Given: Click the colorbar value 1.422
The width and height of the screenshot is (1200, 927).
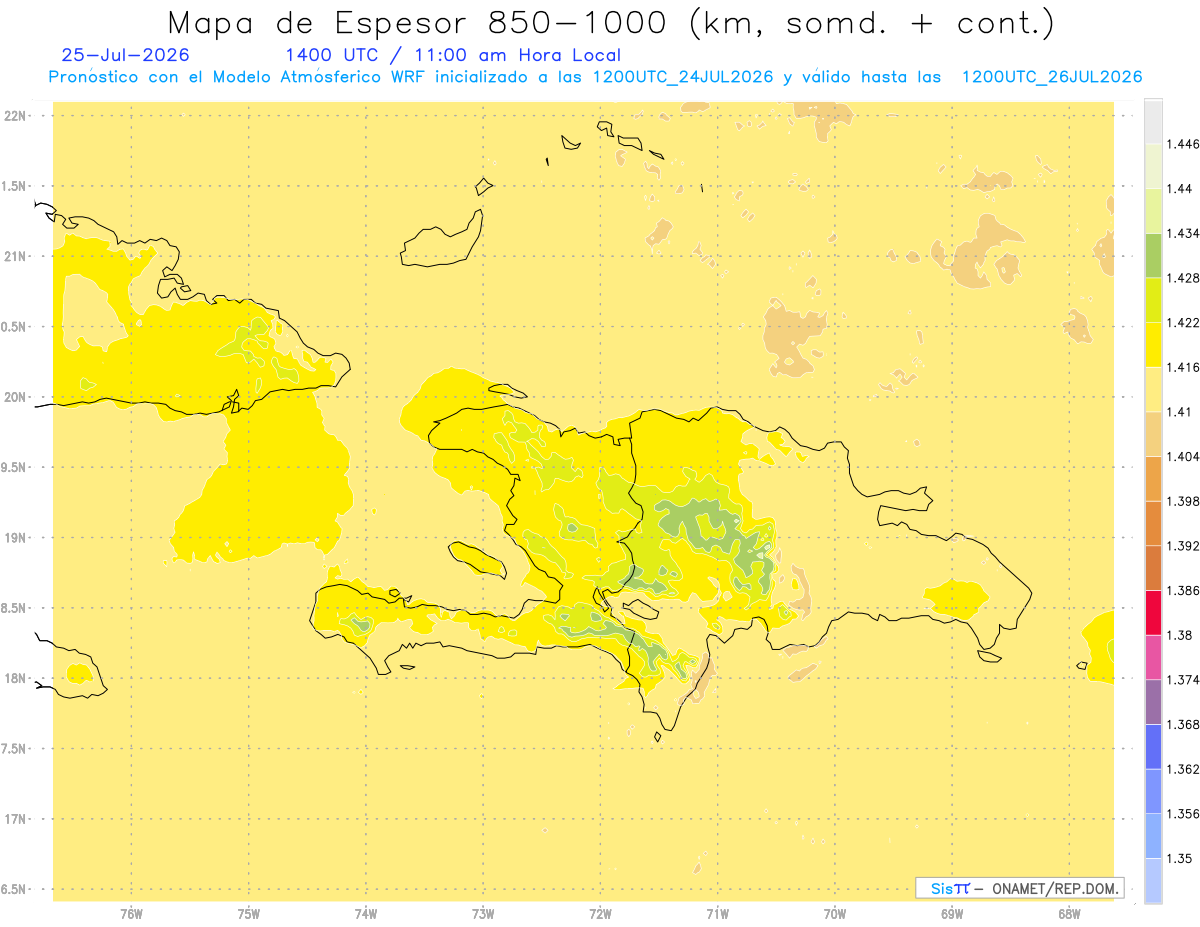Looking at the screenshot, I should [1182, 323].
